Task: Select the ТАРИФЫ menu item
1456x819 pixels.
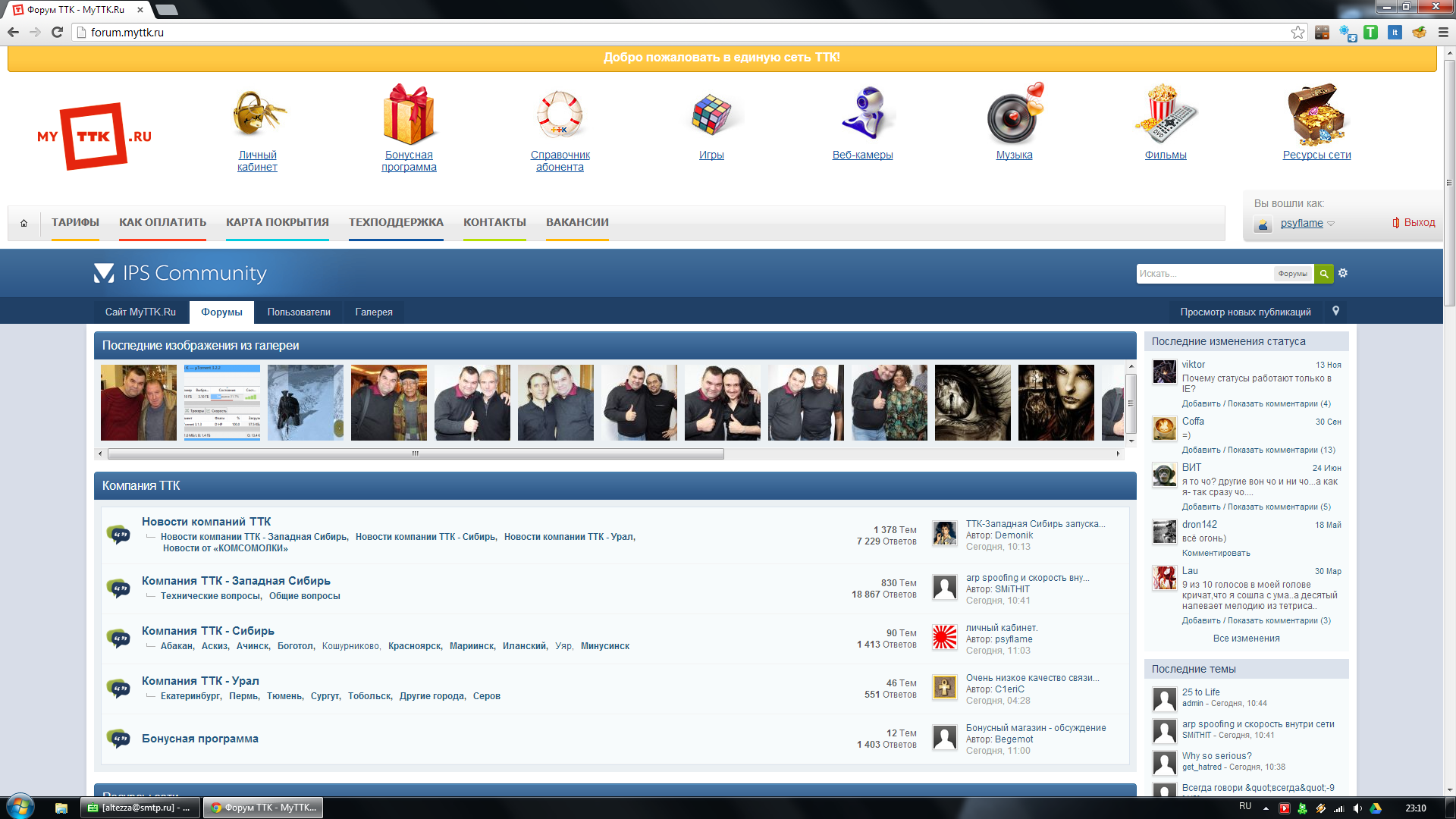Action: tap(75, 223)
